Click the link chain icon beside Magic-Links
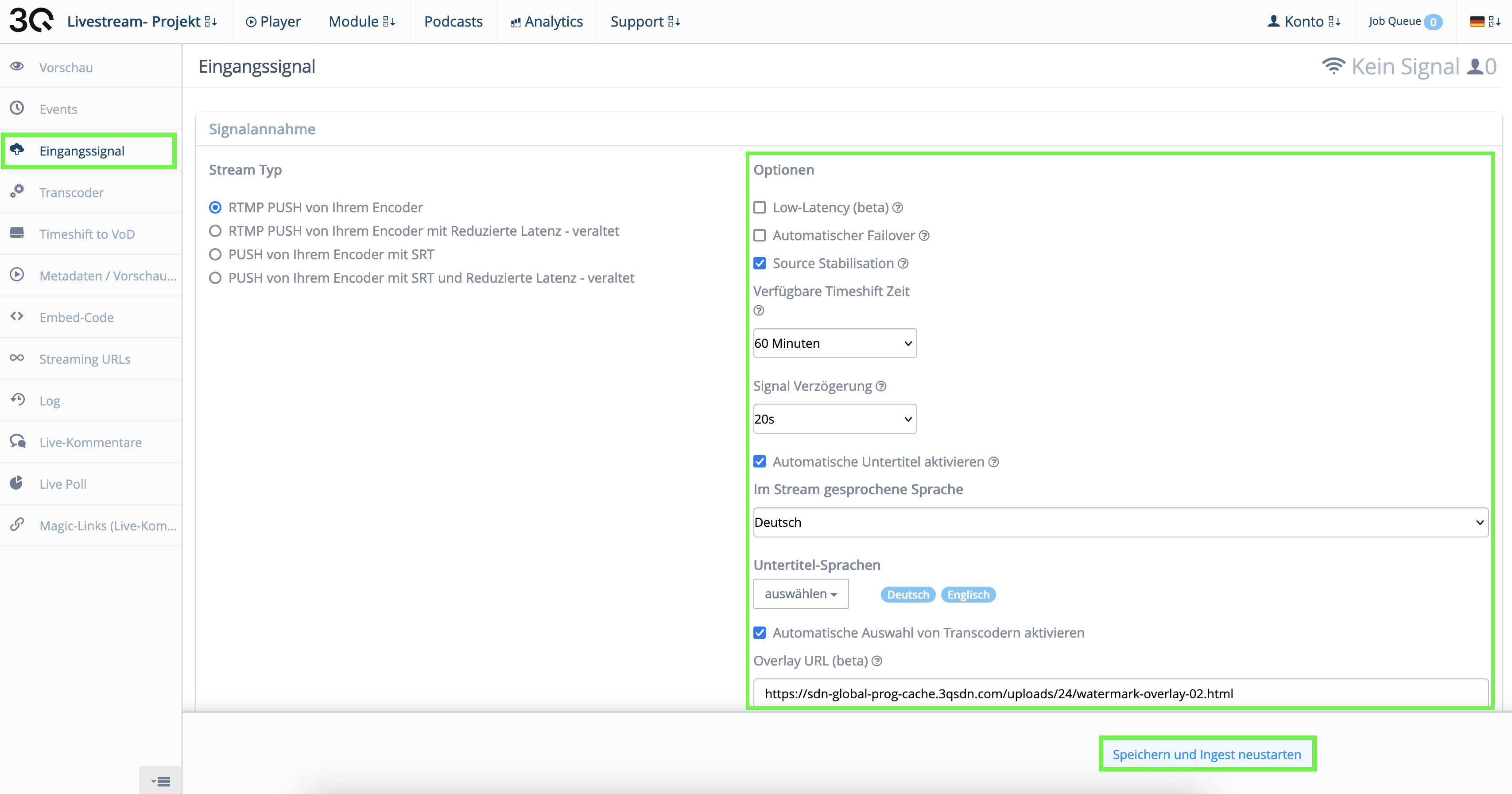The height and width of the screenshot is (794, 1512). click(17, 525)
